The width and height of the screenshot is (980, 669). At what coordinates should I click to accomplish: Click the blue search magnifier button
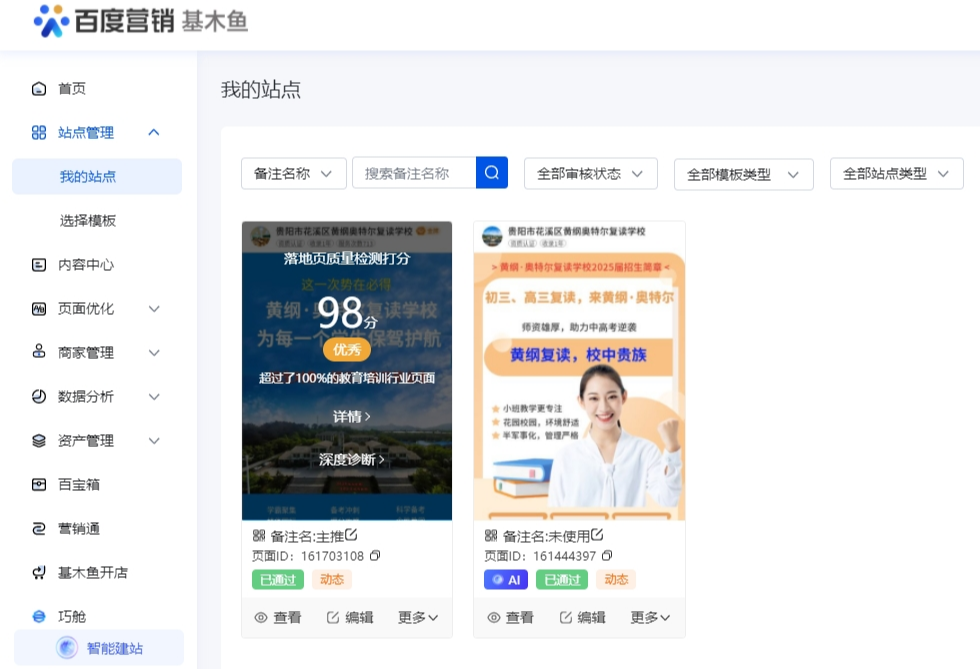point(492,173)
